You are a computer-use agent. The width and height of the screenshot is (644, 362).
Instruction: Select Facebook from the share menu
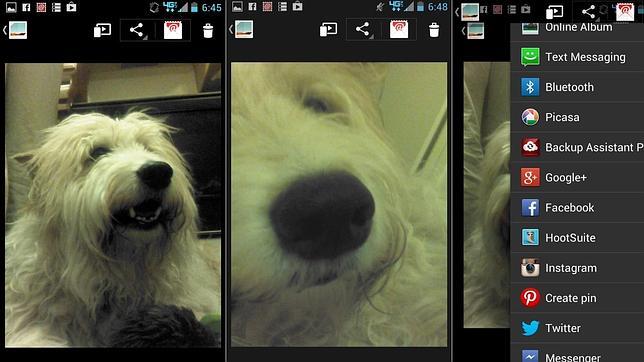click(577, 208)
